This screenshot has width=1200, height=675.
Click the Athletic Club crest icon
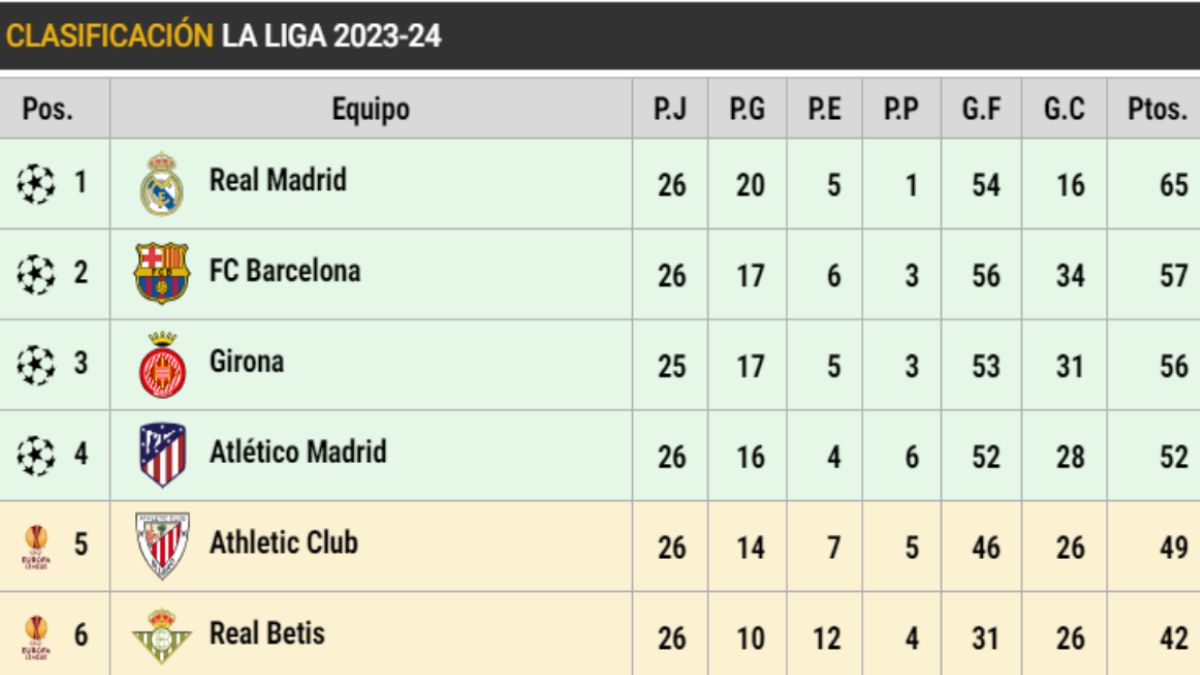pyautogui.click(x=162, y=545)
